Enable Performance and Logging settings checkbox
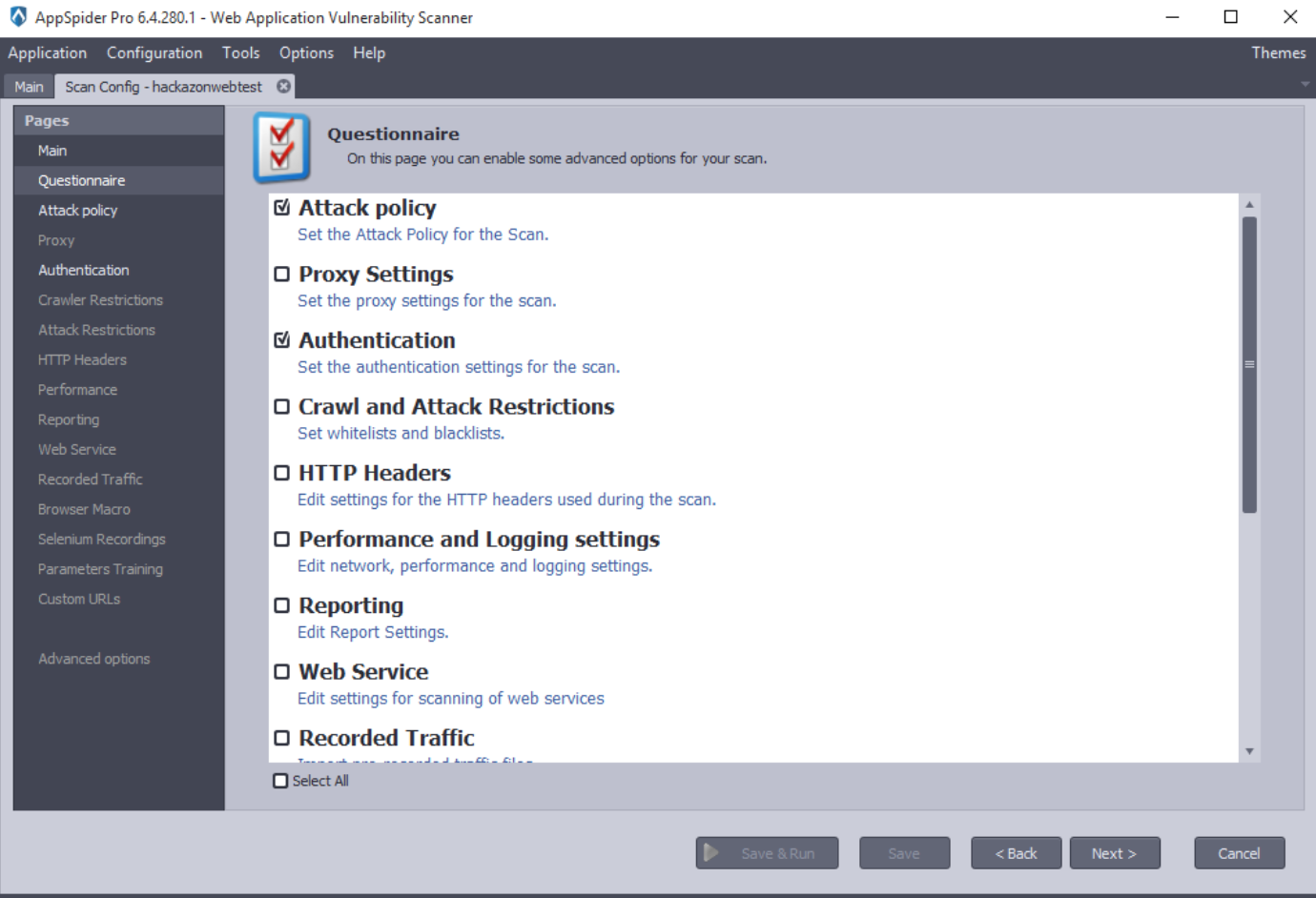The height and width of the screenshot is (898, 1316). [x=281, y=540]
